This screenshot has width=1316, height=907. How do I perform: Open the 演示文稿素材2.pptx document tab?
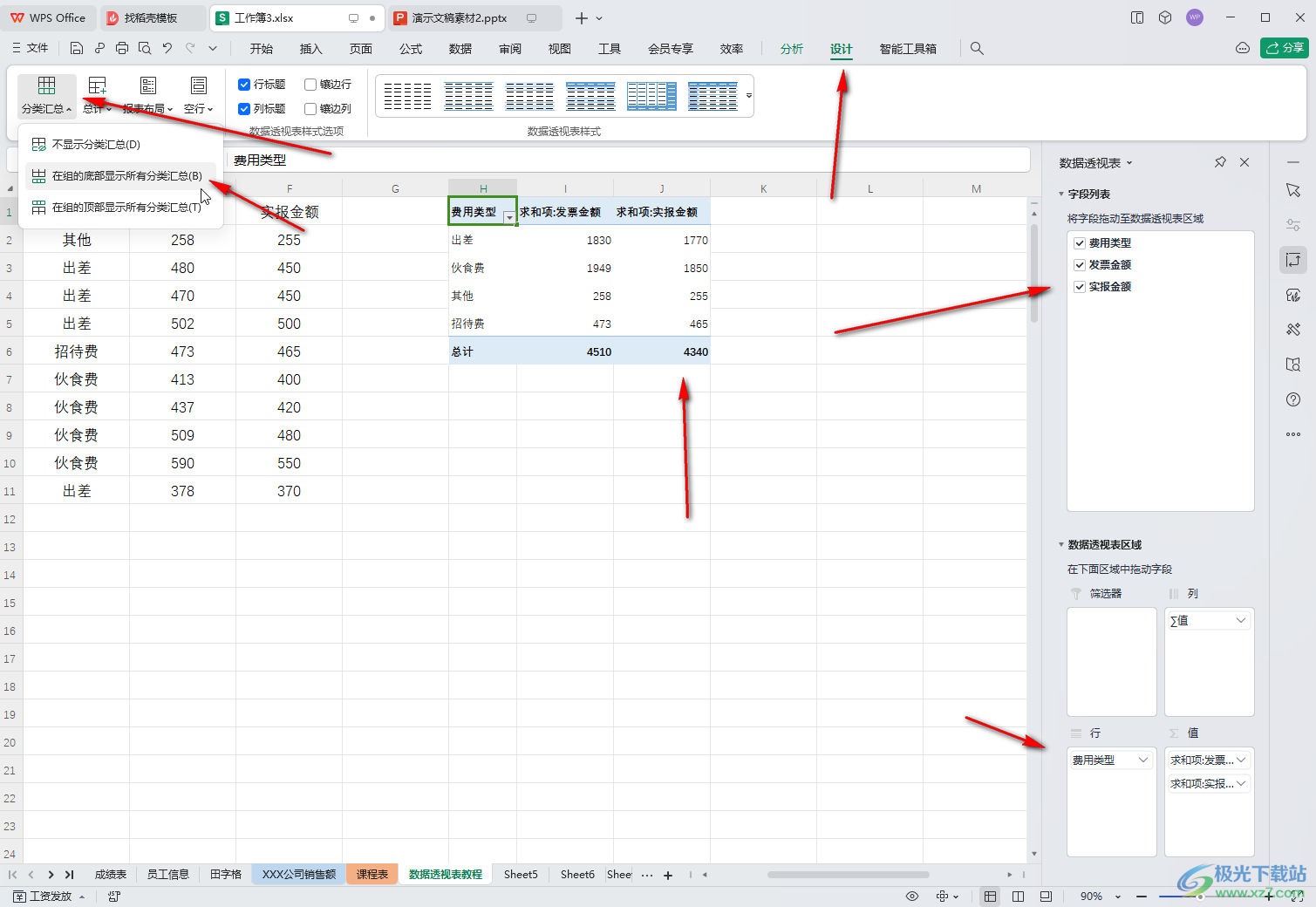460,18
